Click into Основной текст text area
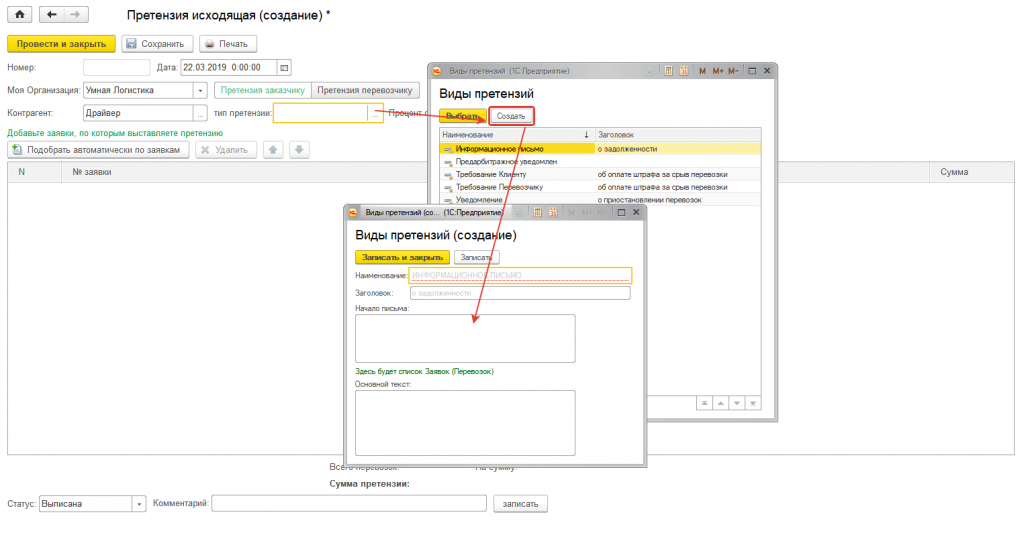Image resolution: width=1024 pixels, height=543 pixels. [x=465, y=423]
